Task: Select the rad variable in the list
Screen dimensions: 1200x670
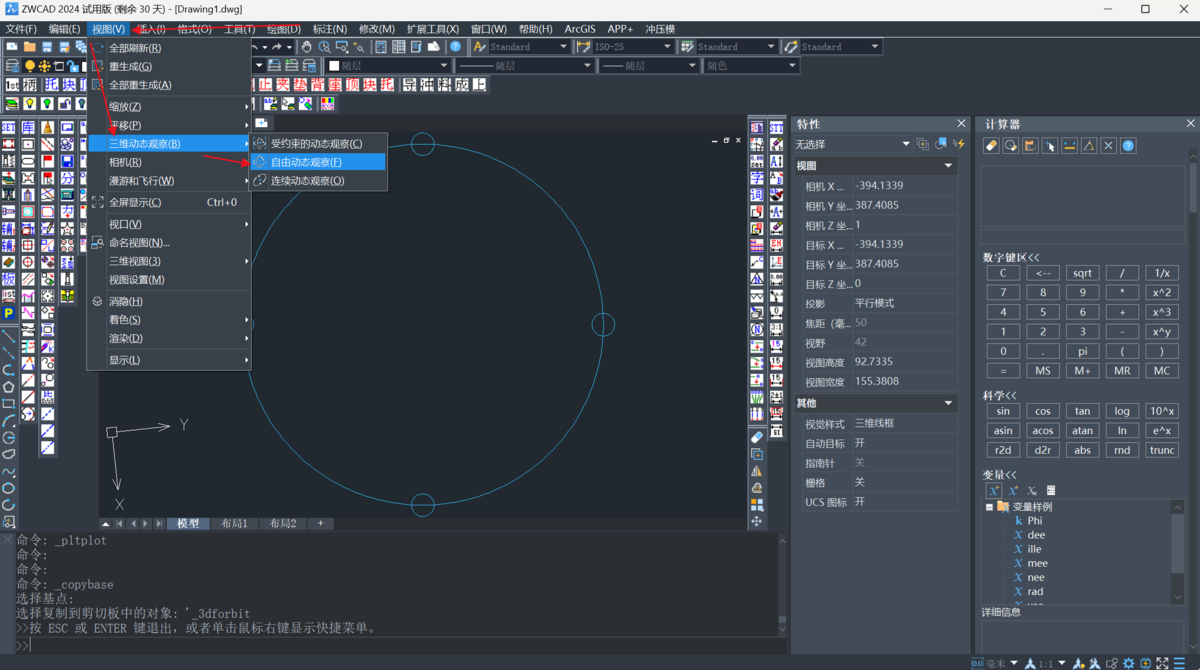Action: coord(1035,591)
